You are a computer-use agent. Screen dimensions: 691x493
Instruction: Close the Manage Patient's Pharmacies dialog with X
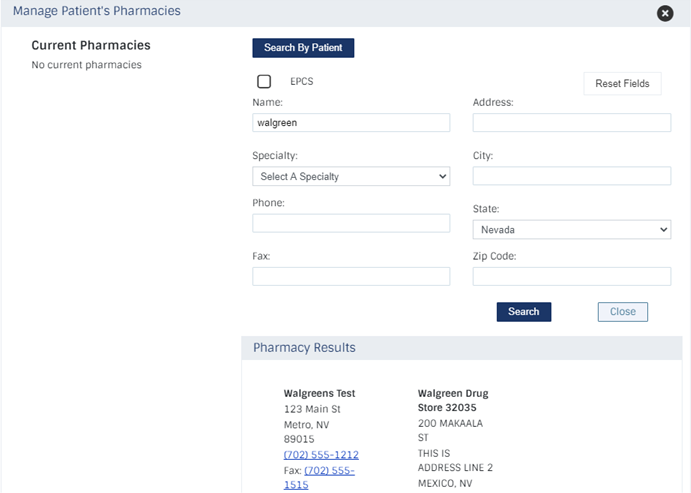(665, 13)
